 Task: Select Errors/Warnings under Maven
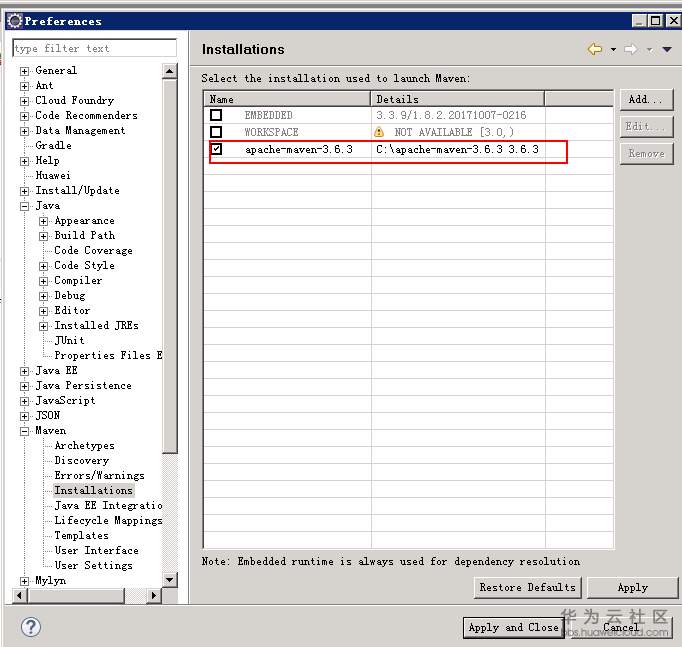99,475
